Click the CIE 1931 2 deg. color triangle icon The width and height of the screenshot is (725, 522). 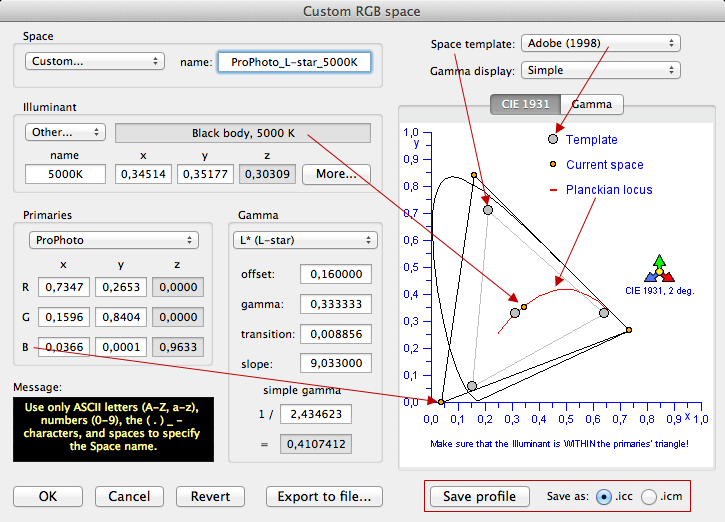[658, 269]
